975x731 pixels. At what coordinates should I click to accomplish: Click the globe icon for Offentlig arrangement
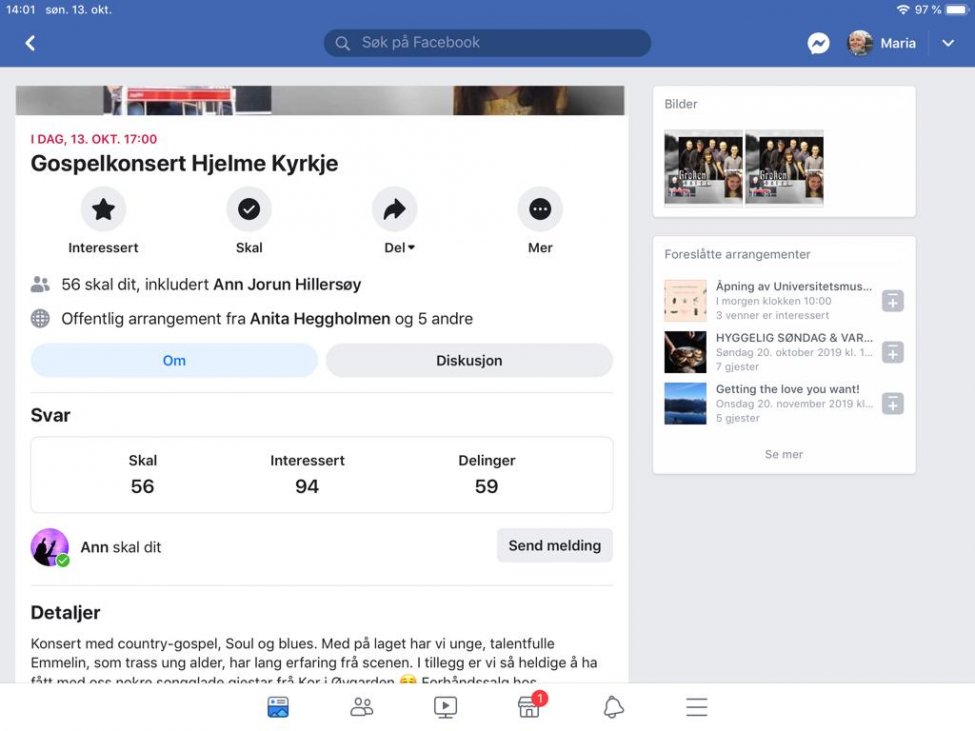(x=40, y=319)
